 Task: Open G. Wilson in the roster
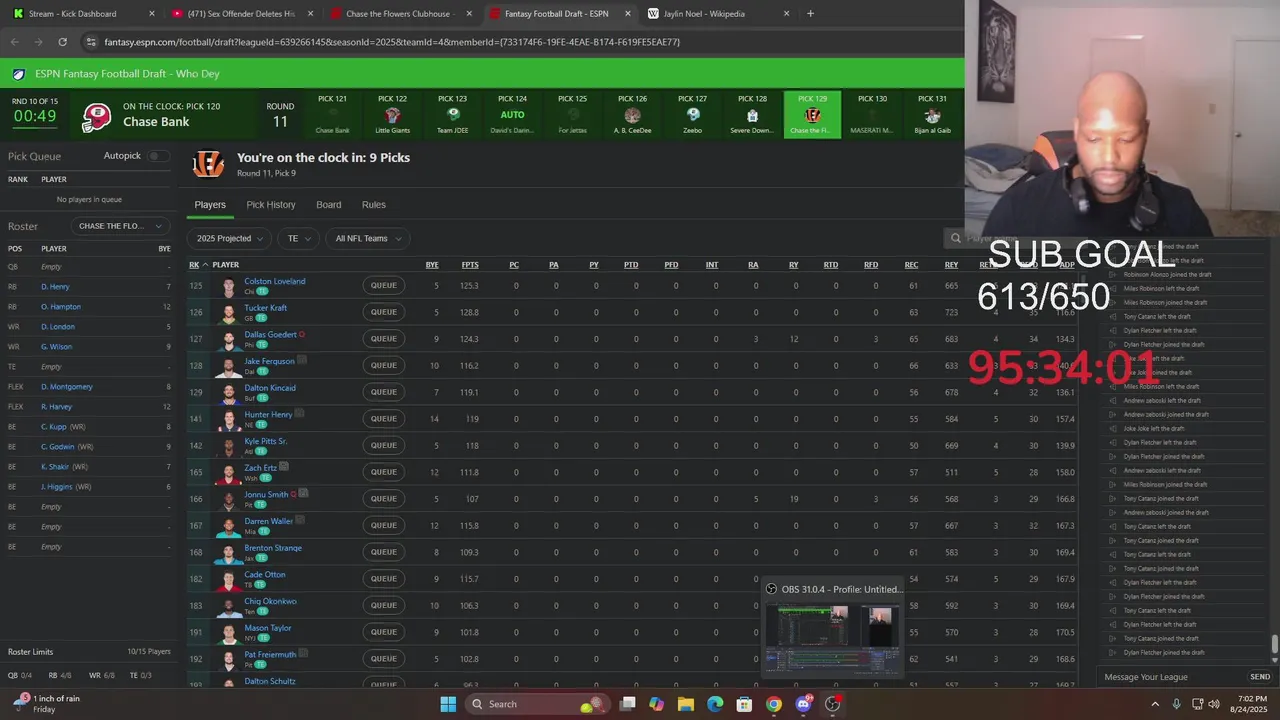[x=56, y=347]
